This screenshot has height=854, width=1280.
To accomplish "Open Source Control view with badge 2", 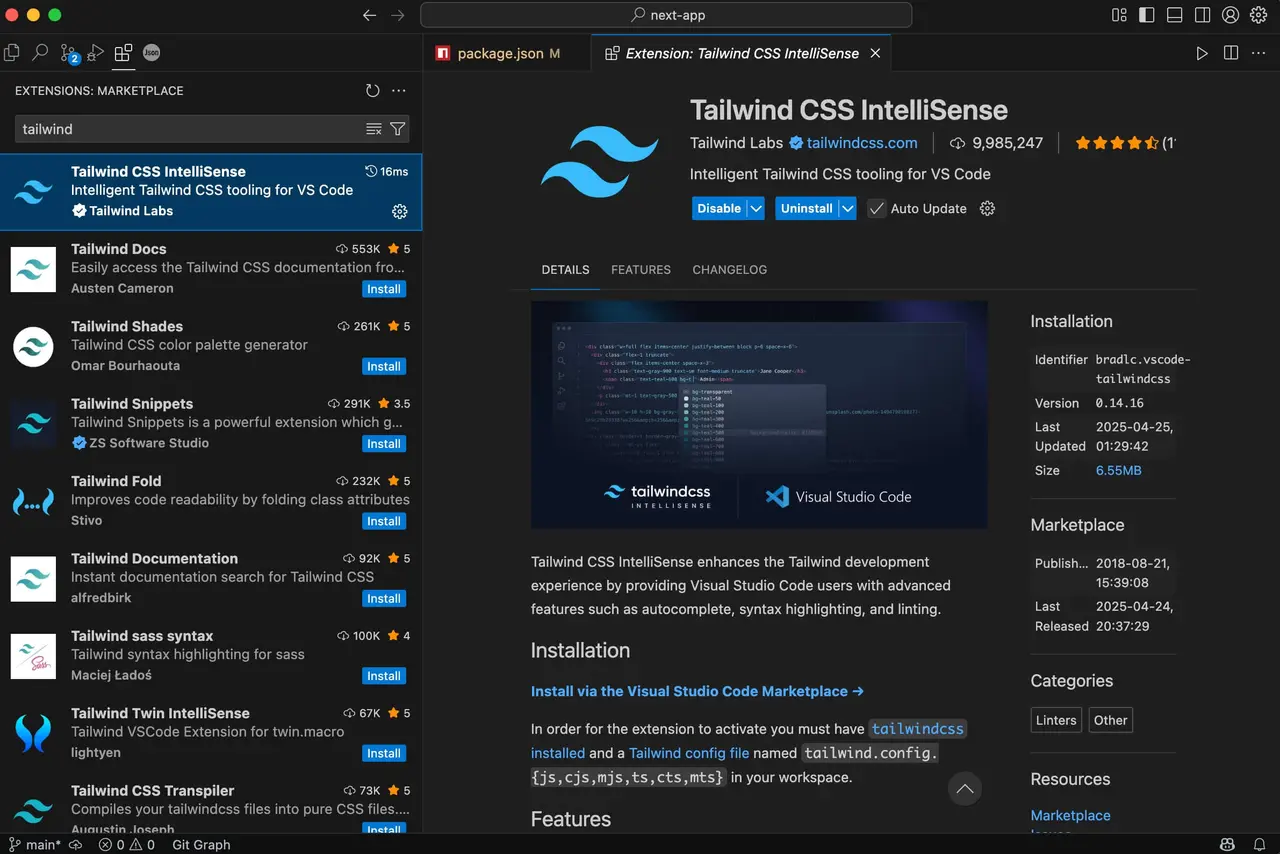I will pyautogui.click(x=69, y=54).
